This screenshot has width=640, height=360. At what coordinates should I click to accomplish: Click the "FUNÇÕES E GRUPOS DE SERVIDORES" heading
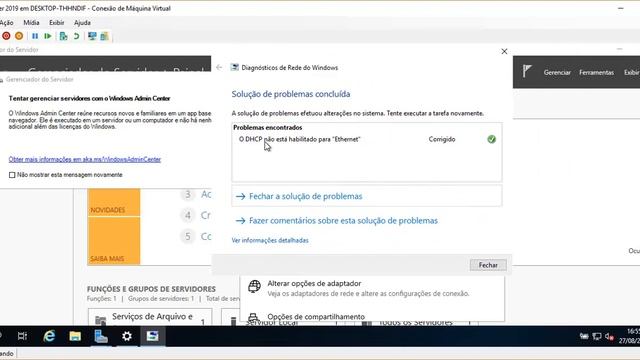click(x=151, y=289)
